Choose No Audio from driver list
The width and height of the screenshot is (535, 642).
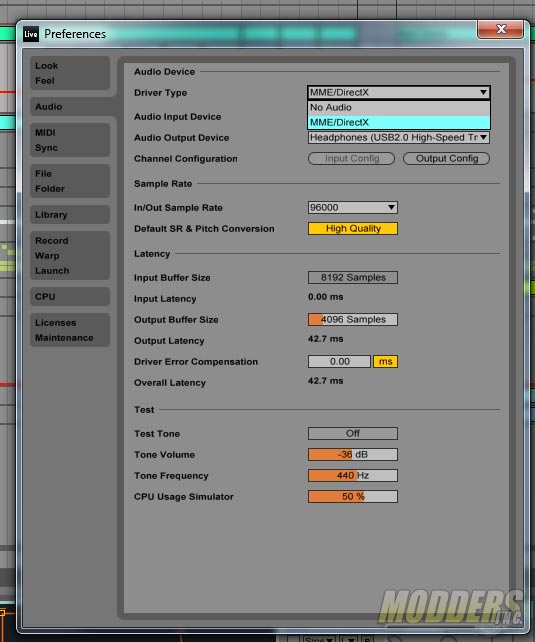coord(399,108)
